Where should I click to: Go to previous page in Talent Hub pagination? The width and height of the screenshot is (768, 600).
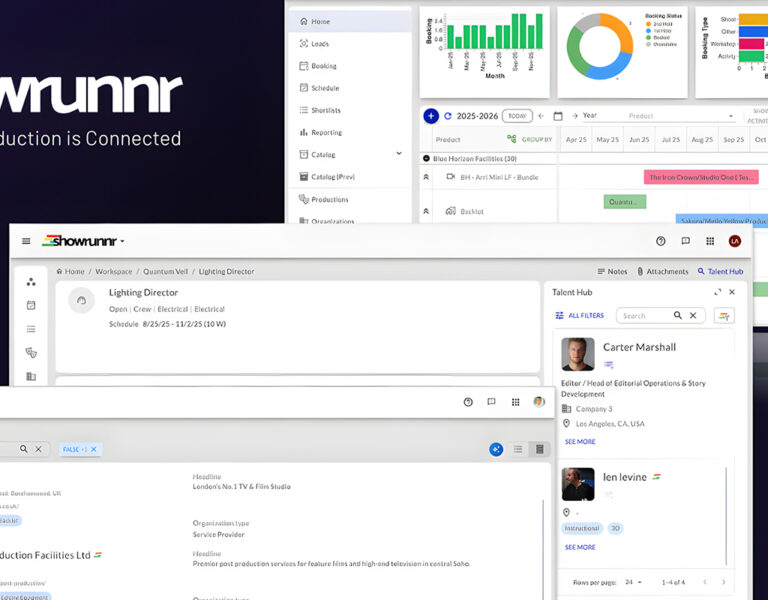click(x=705, y=582)
